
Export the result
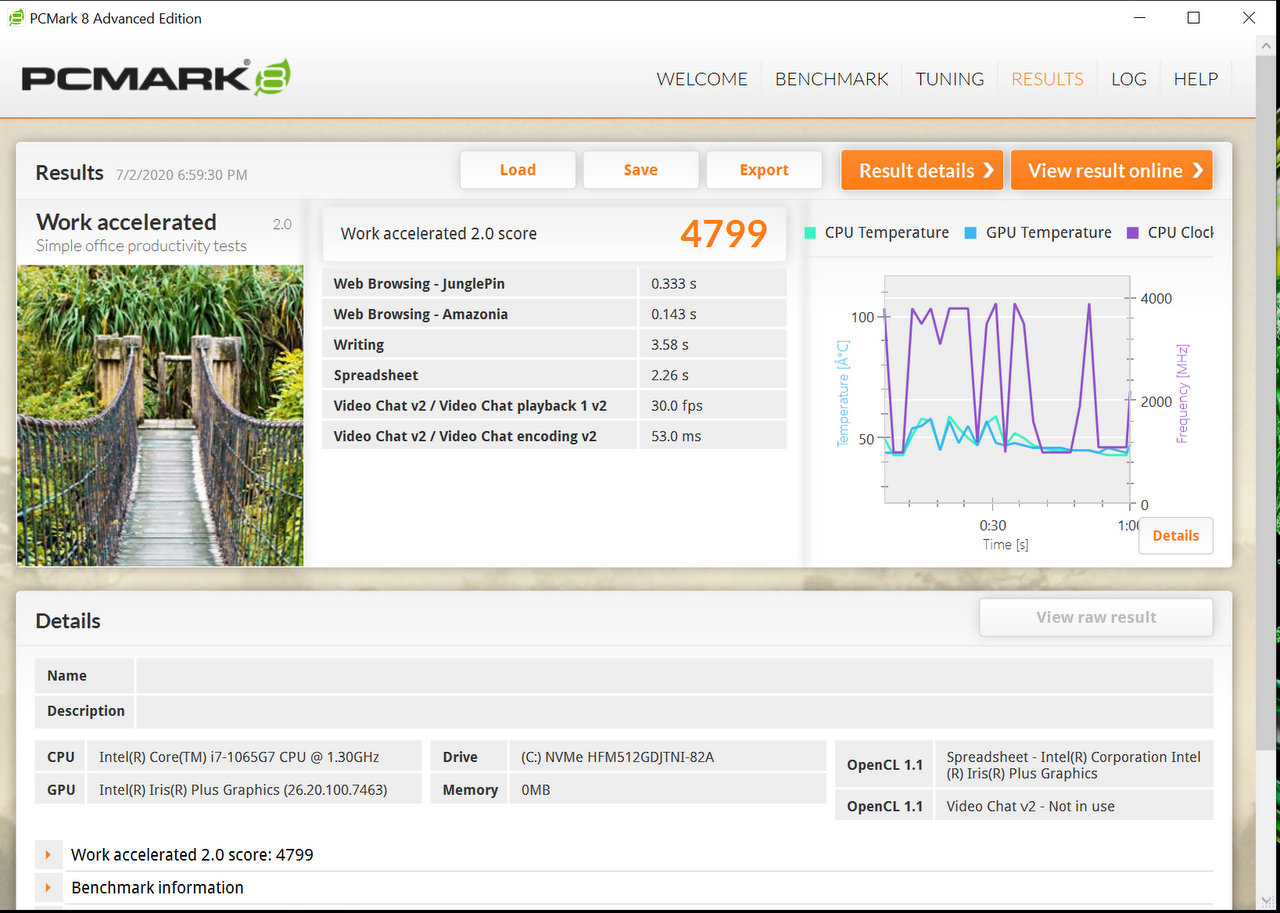[764, 170]
